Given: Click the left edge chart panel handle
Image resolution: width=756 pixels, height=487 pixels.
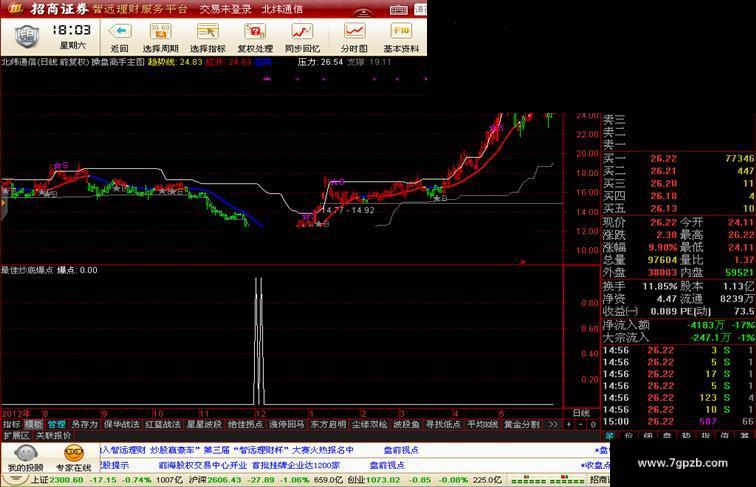Looking at the screenshot, I should pyautogui.click(x=2, y=204).
